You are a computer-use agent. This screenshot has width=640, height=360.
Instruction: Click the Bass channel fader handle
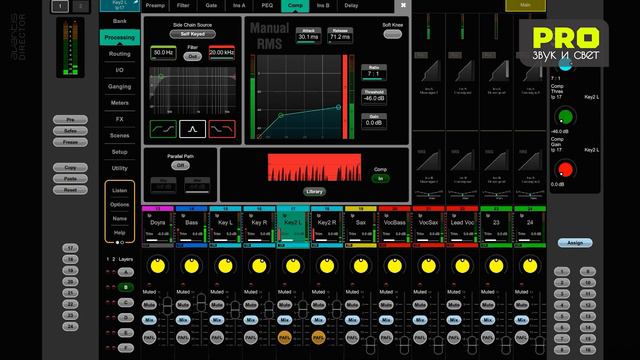click(x=201, y=302)
